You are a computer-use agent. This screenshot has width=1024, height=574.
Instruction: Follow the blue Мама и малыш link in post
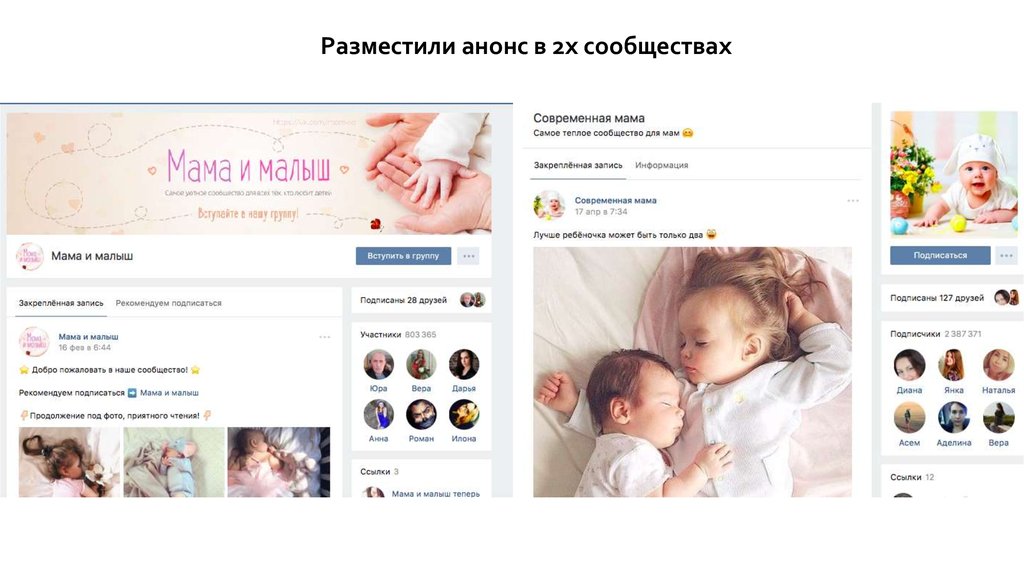pyautogui.click(x=169, y=392)
